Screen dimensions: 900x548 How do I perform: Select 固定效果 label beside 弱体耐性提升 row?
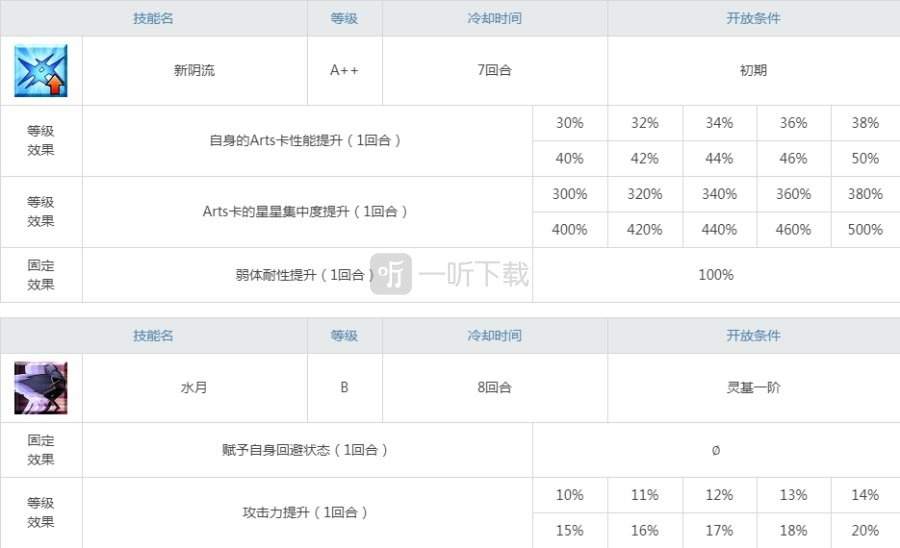click(x=41, y=275)
